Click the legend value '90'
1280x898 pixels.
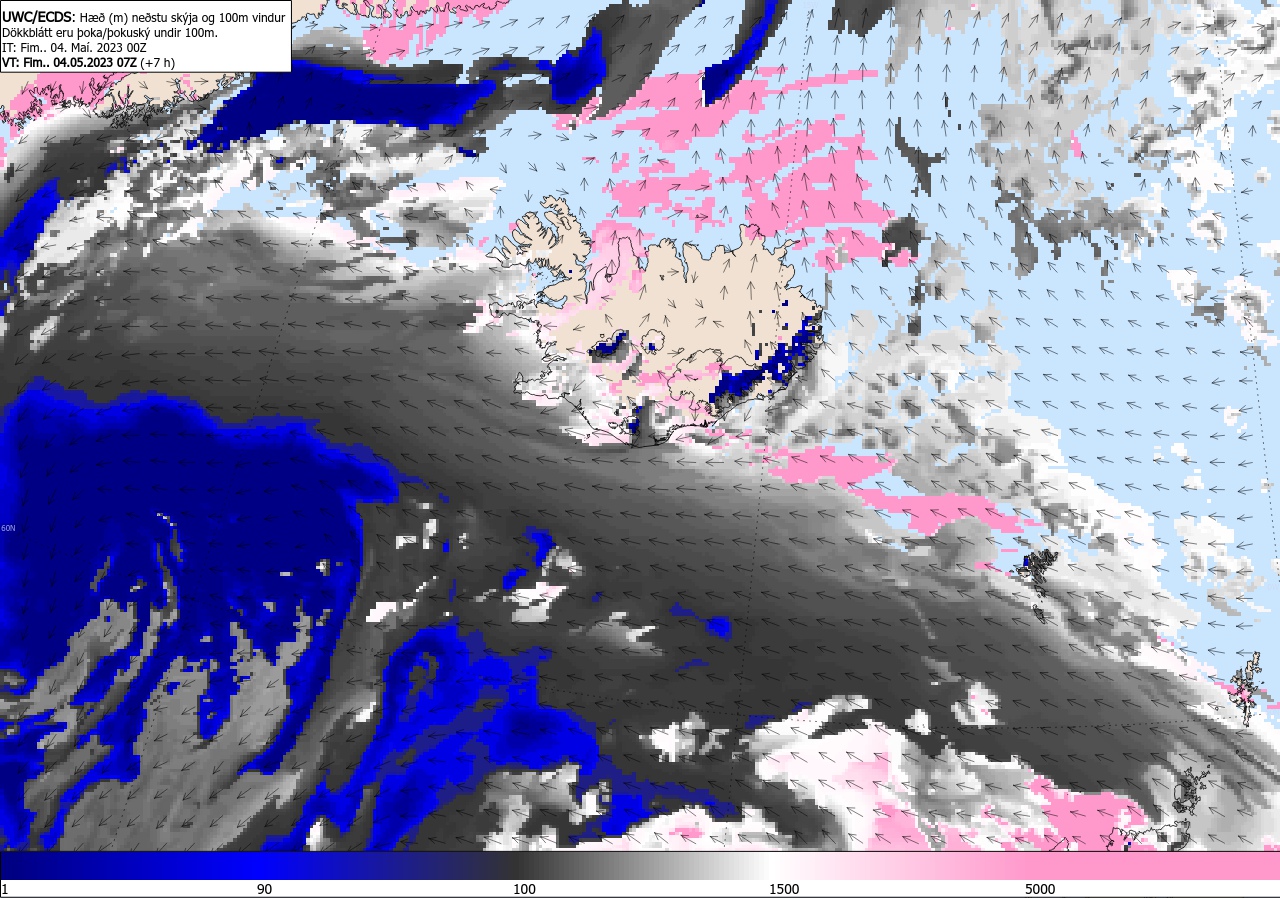[264, 889]
